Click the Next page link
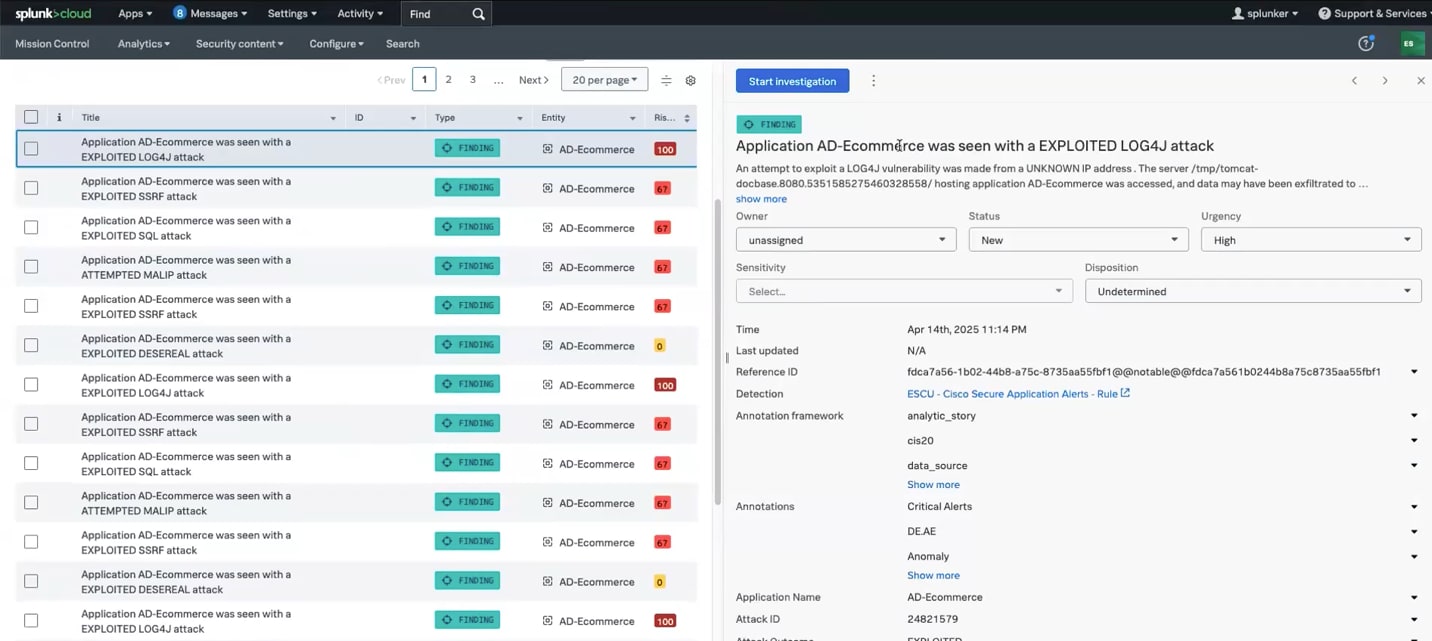 coord(534,80)
